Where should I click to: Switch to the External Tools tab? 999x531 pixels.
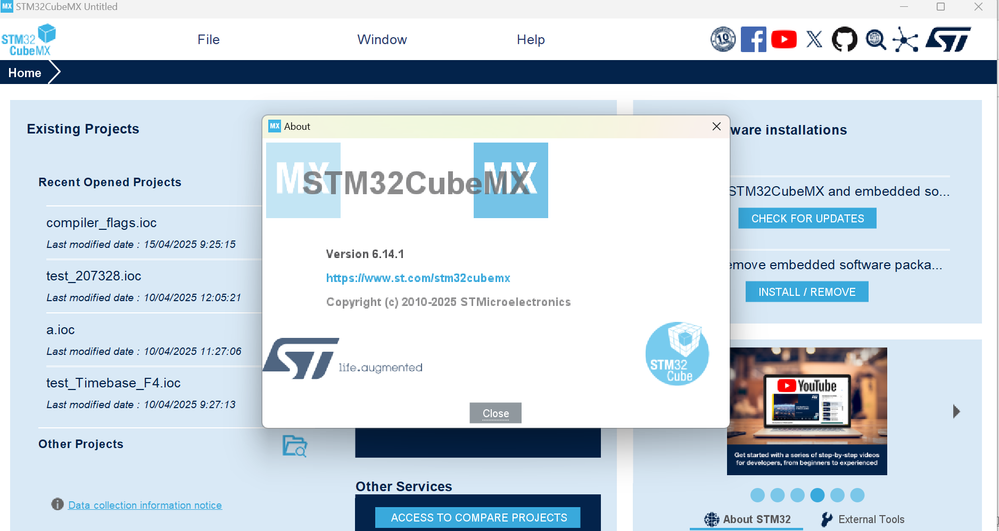point(862,519)
